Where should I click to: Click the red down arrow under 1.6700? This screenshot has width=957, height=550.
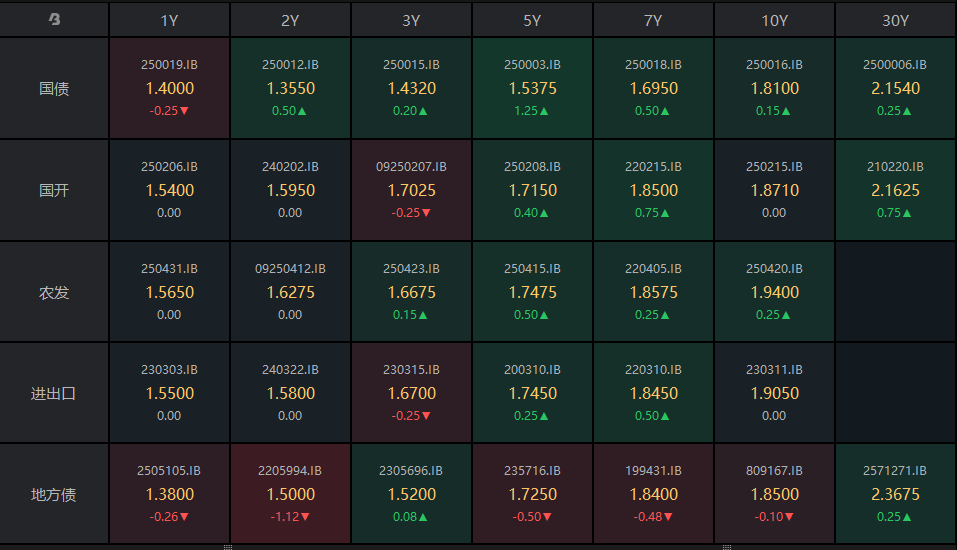(426, 416)
